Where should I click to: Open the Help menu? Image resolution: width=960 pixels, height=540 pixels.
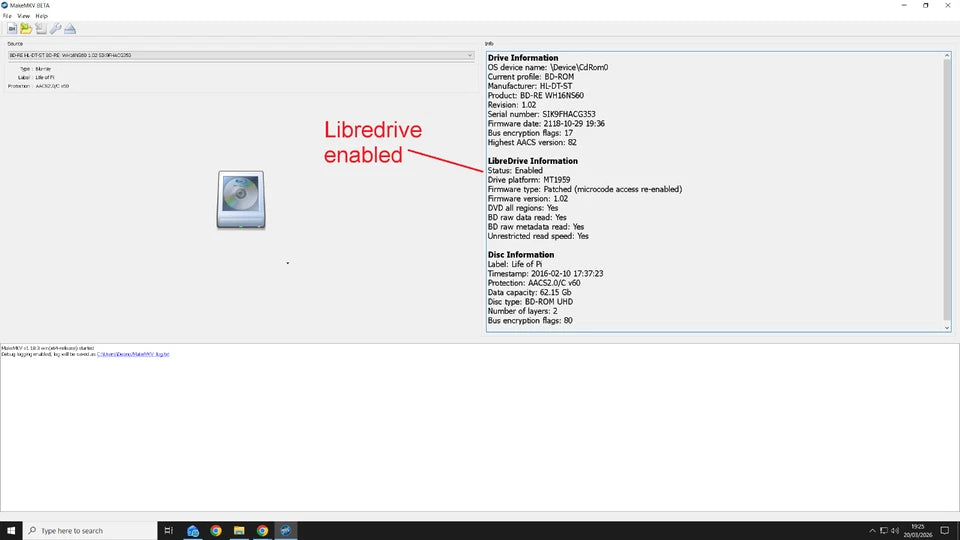click(41, 16)
